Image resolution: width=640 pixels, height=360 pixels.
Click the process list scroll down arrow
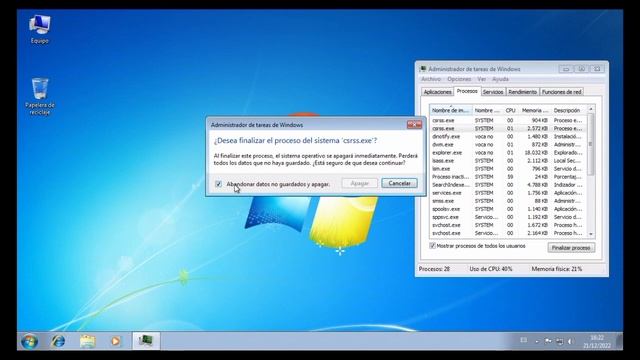coord(591,234)
